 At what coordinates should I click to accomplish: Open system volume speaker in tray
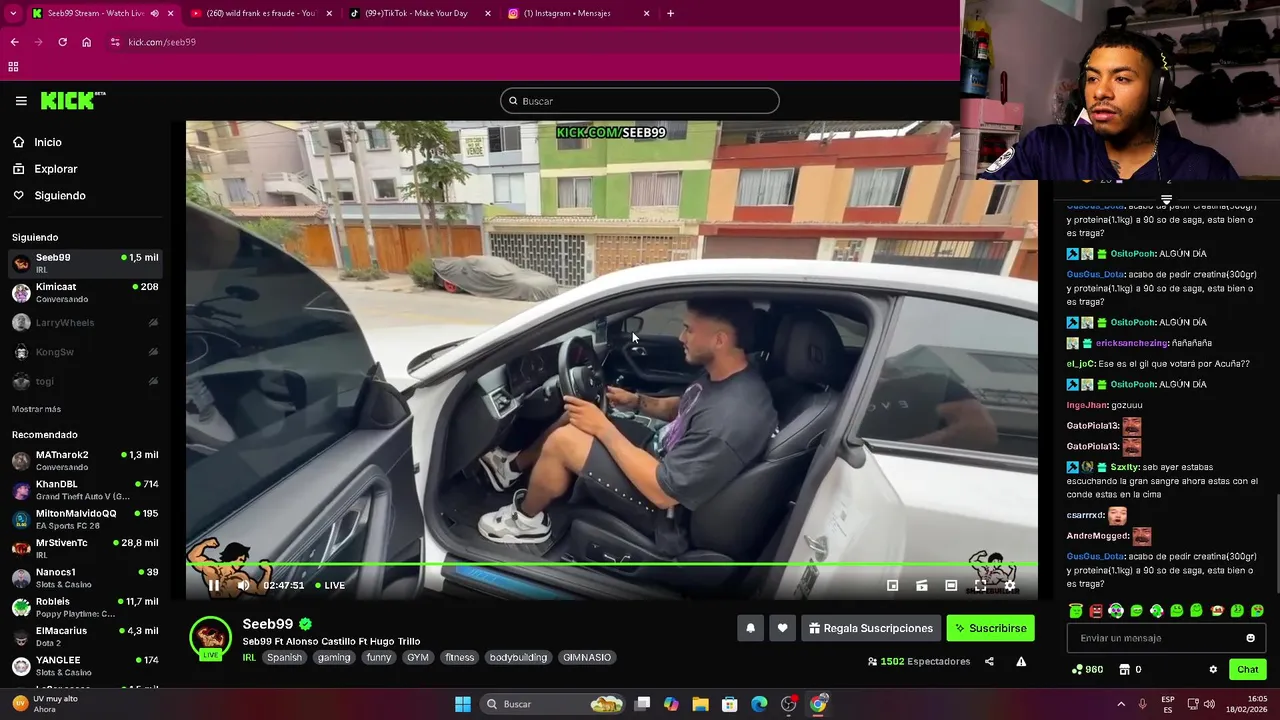coord(1209,704)
